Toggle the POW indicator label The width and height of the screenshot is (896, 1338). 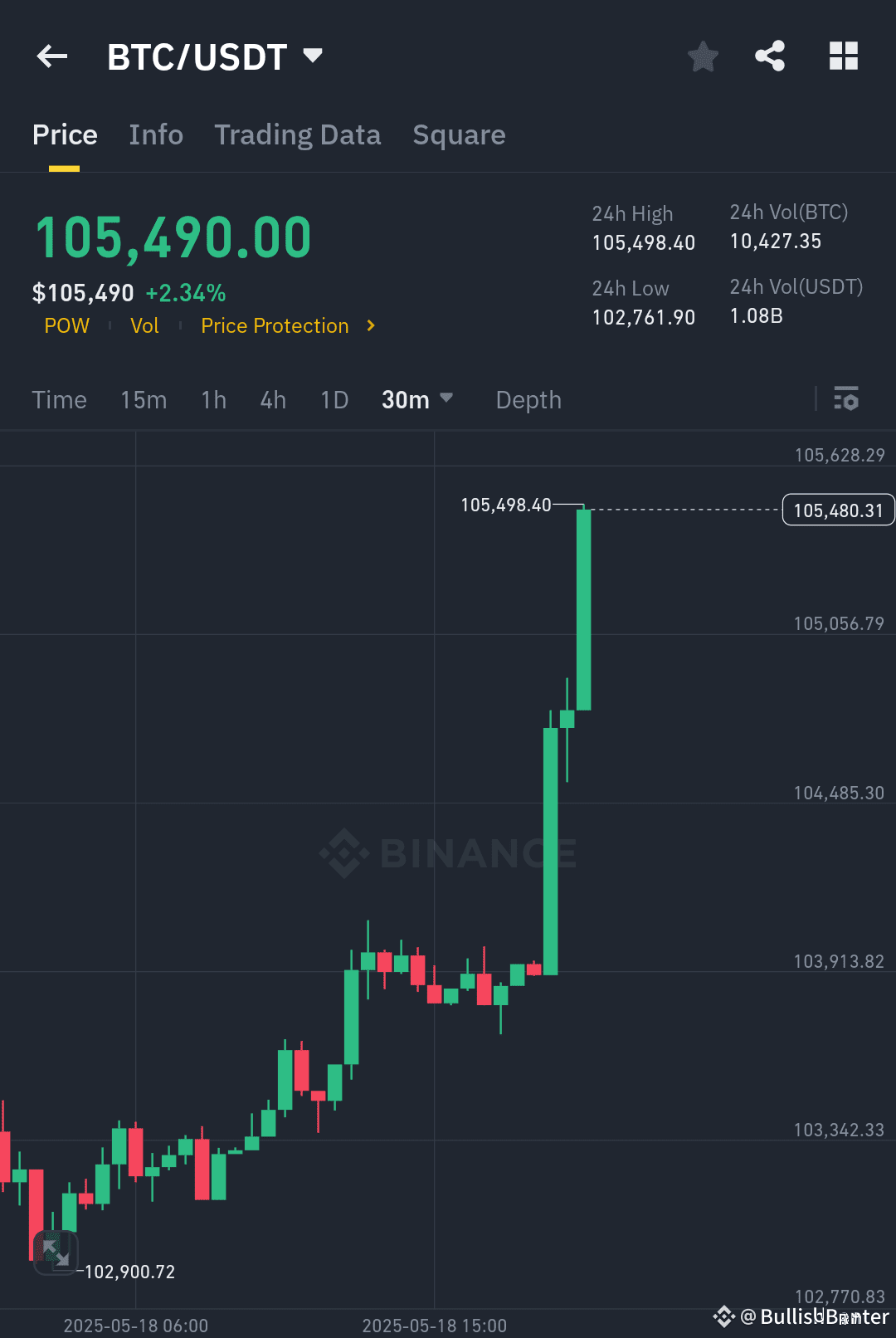[x=66, y=325]
